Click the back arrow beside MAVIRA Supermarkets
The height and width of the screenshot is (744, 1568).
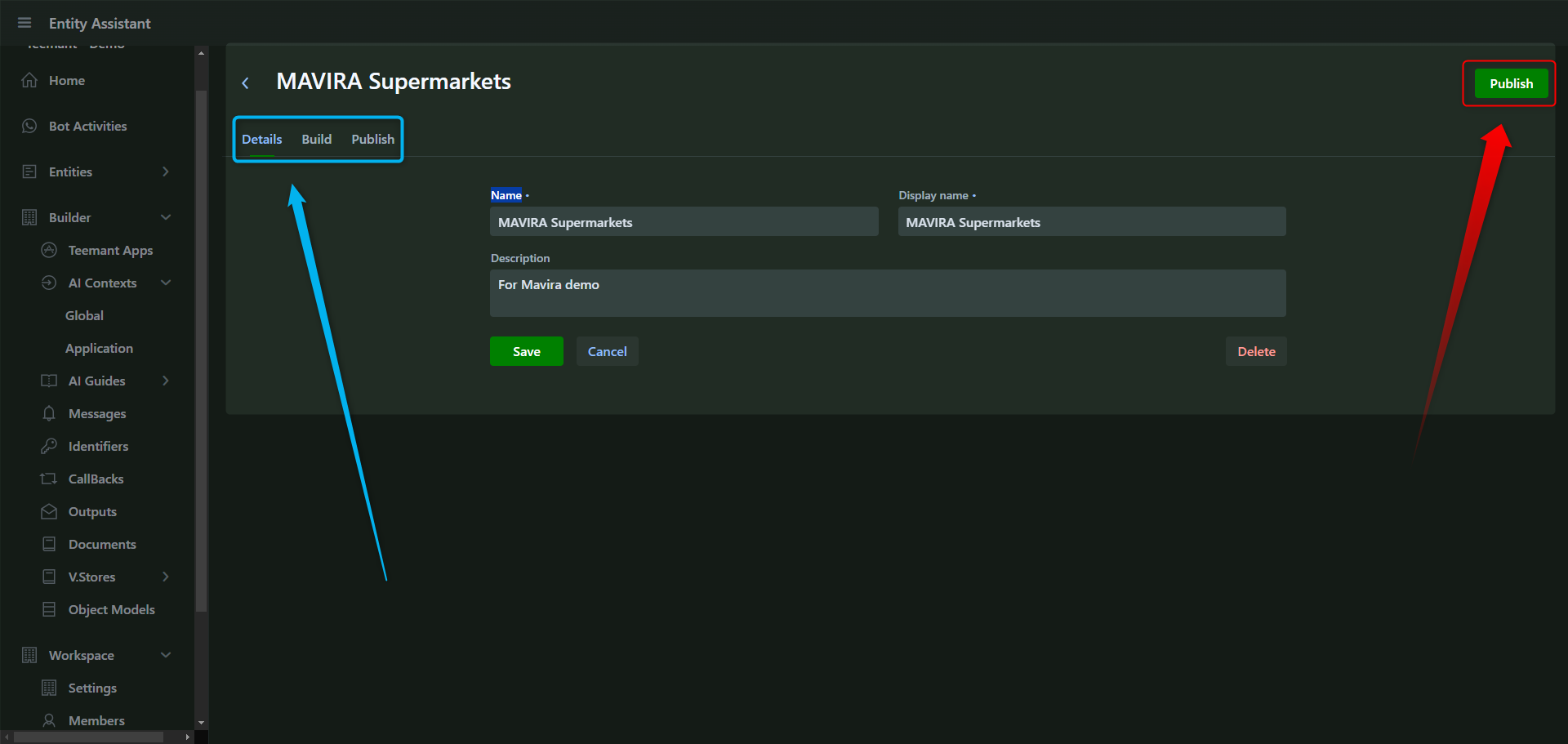[x=245, y=83]
